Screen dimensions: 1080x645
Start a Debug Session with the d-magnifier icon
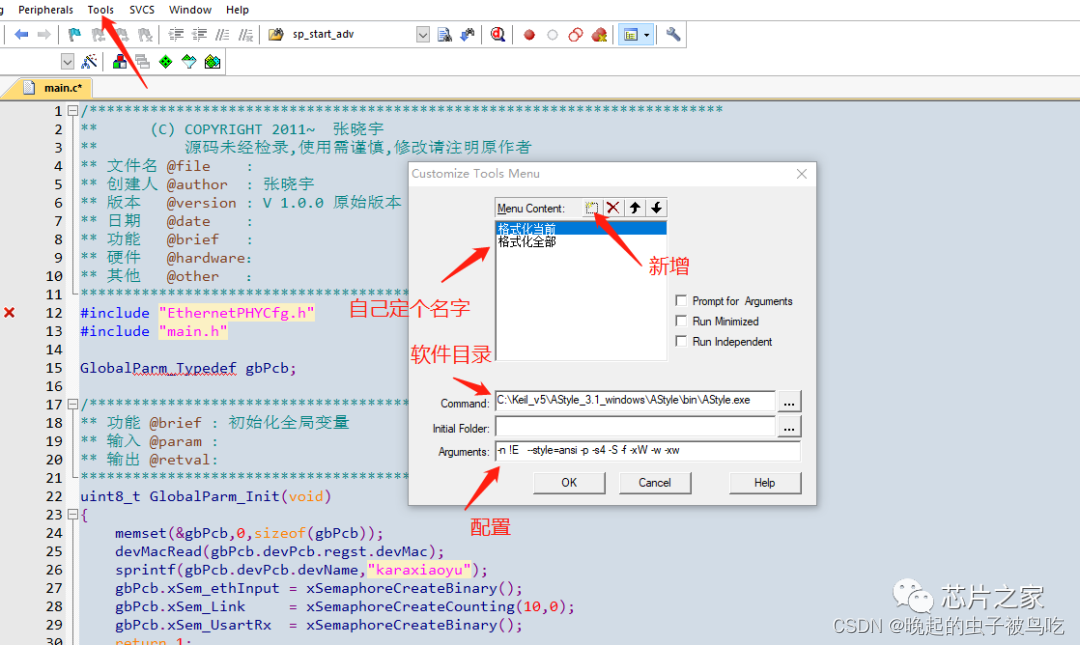[497, 33]
